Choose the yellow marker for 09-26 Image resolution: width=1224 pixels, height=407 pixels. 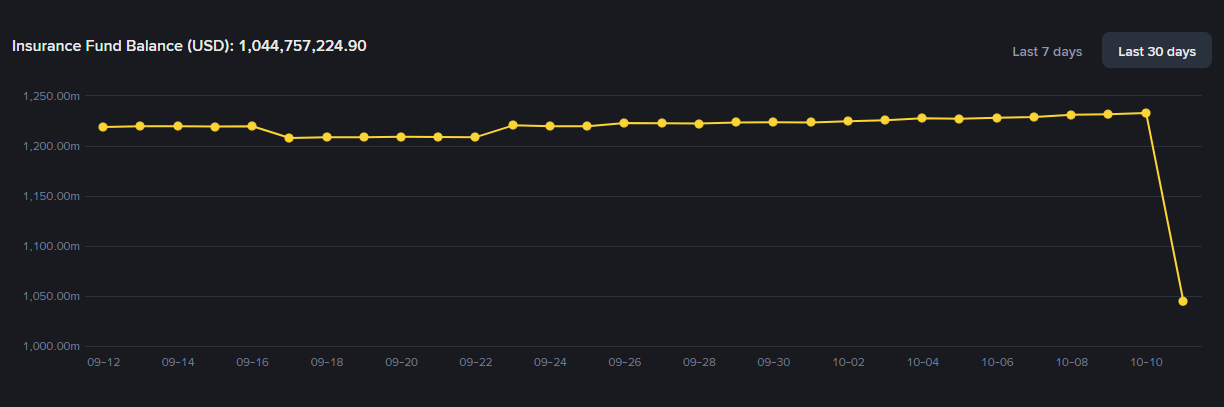(x=624, y=123)
